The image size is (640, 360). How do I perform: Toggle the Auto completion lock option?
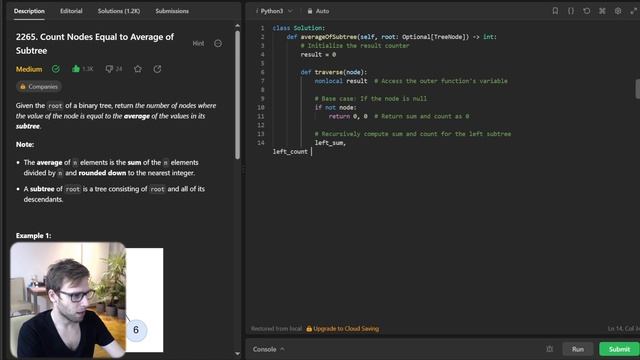(318, 11)
